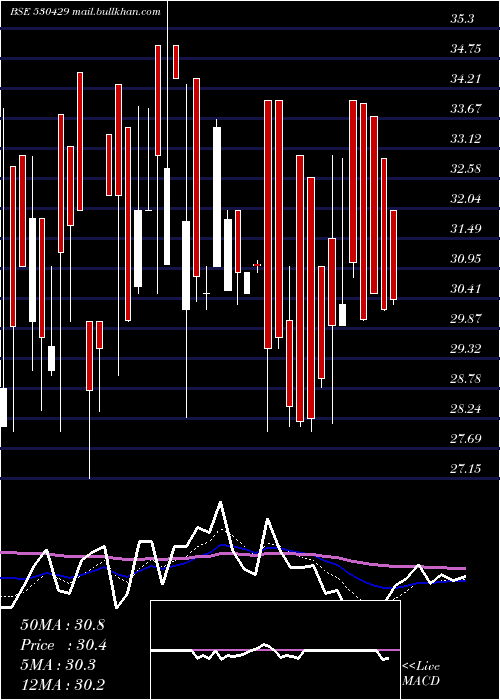Click the 32.58 price axis label
500x700 pixels.
[466, 169]
